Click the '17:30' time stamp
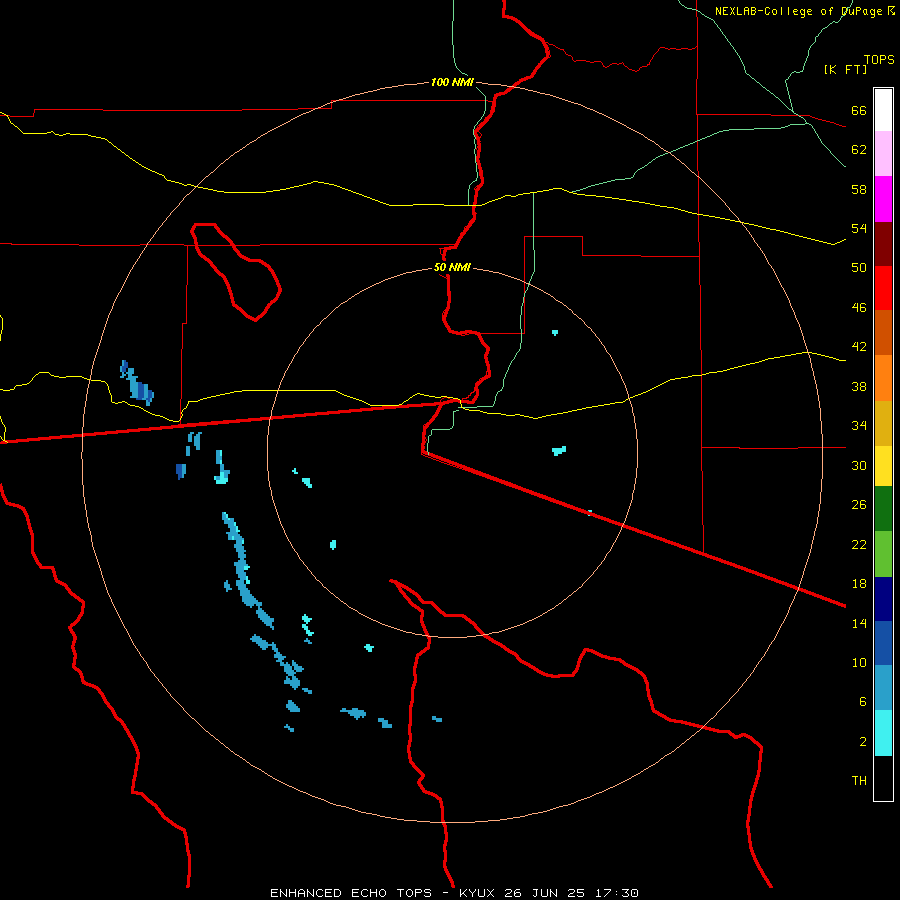 [x=616, y=893]
